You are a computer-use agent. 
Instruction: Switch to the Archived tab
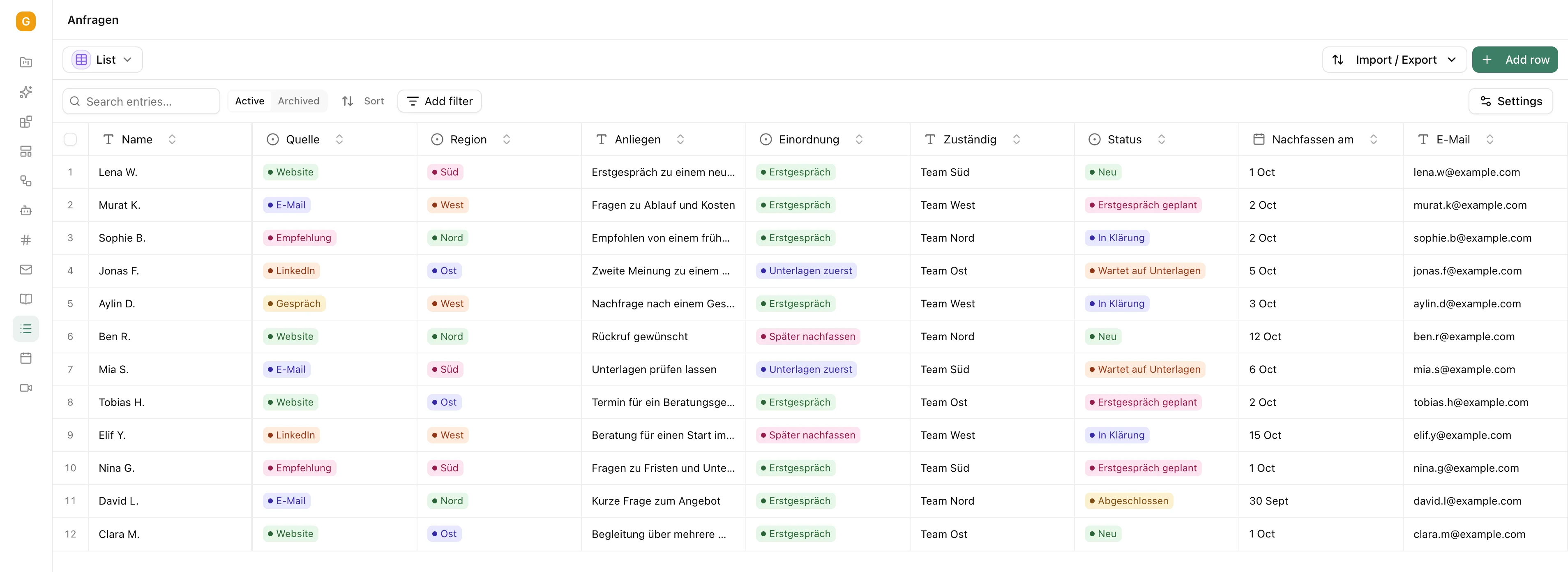pyautogui.click(x=298, y=101)
